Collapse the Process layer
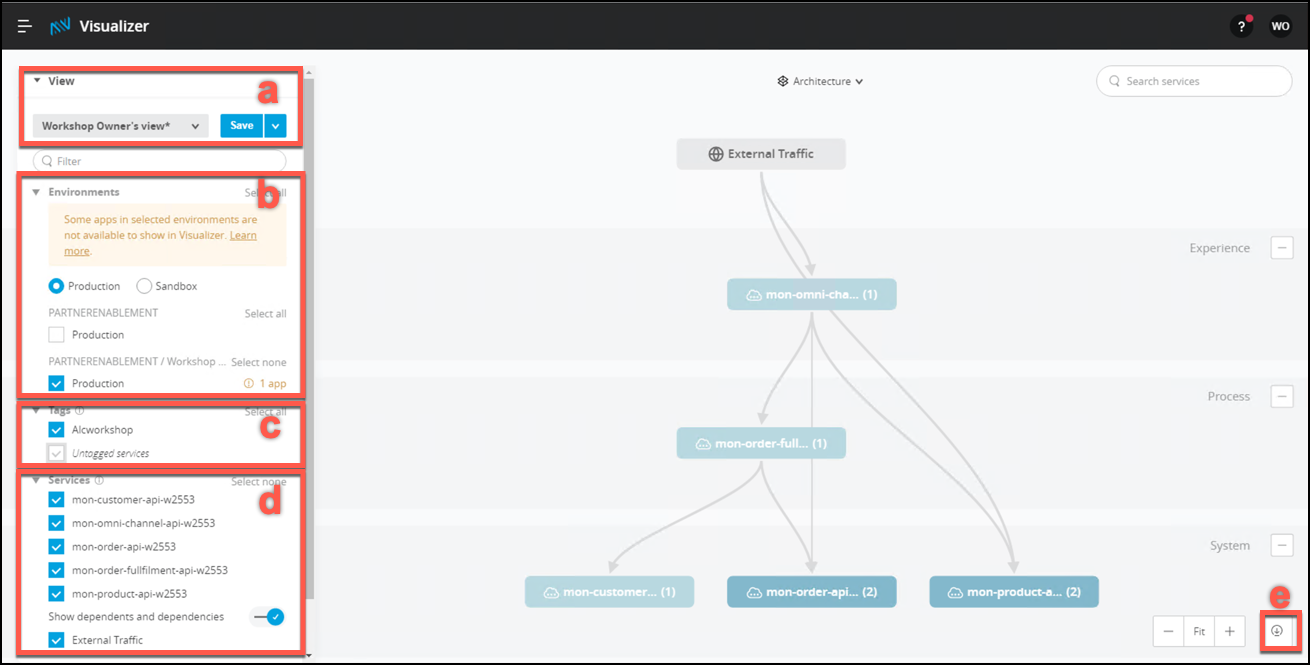Viewport: 1311px width, 665px height. [1282, 396]
